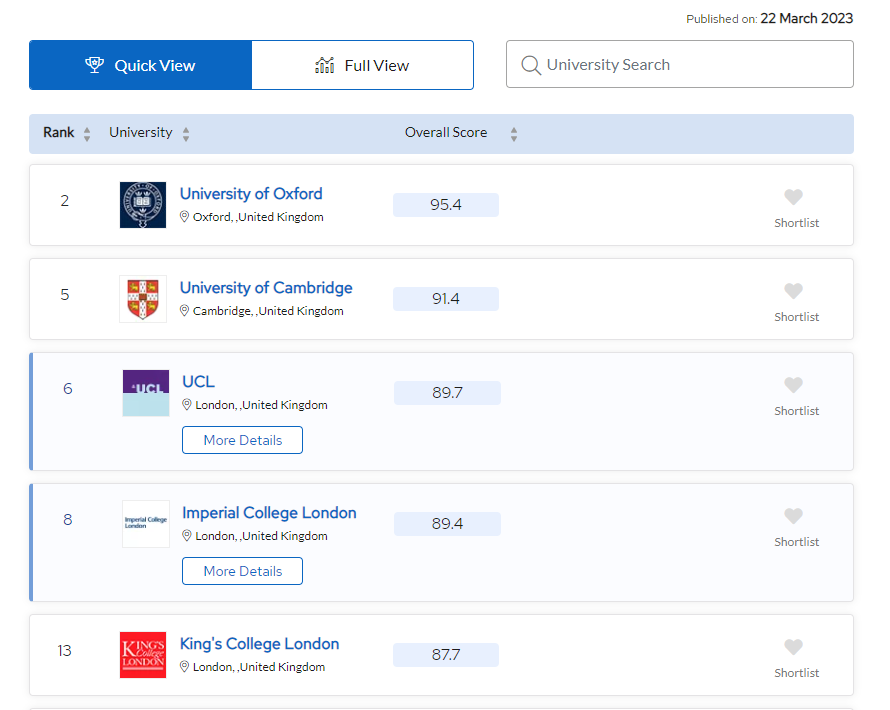The image size is (890, 710).
Task: Shortlist University of Oxford with heart
Action: tap(793, 197)
